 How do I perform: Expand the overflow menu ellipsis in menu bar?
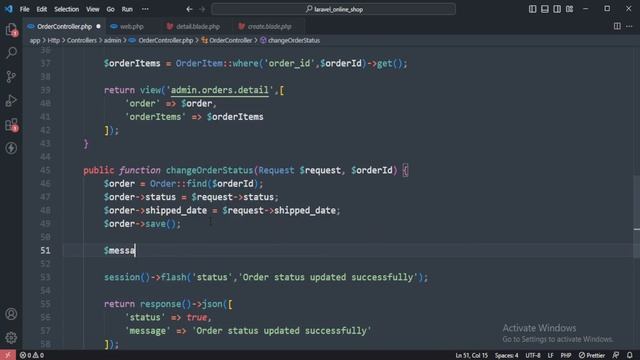(x=145, y=9)
